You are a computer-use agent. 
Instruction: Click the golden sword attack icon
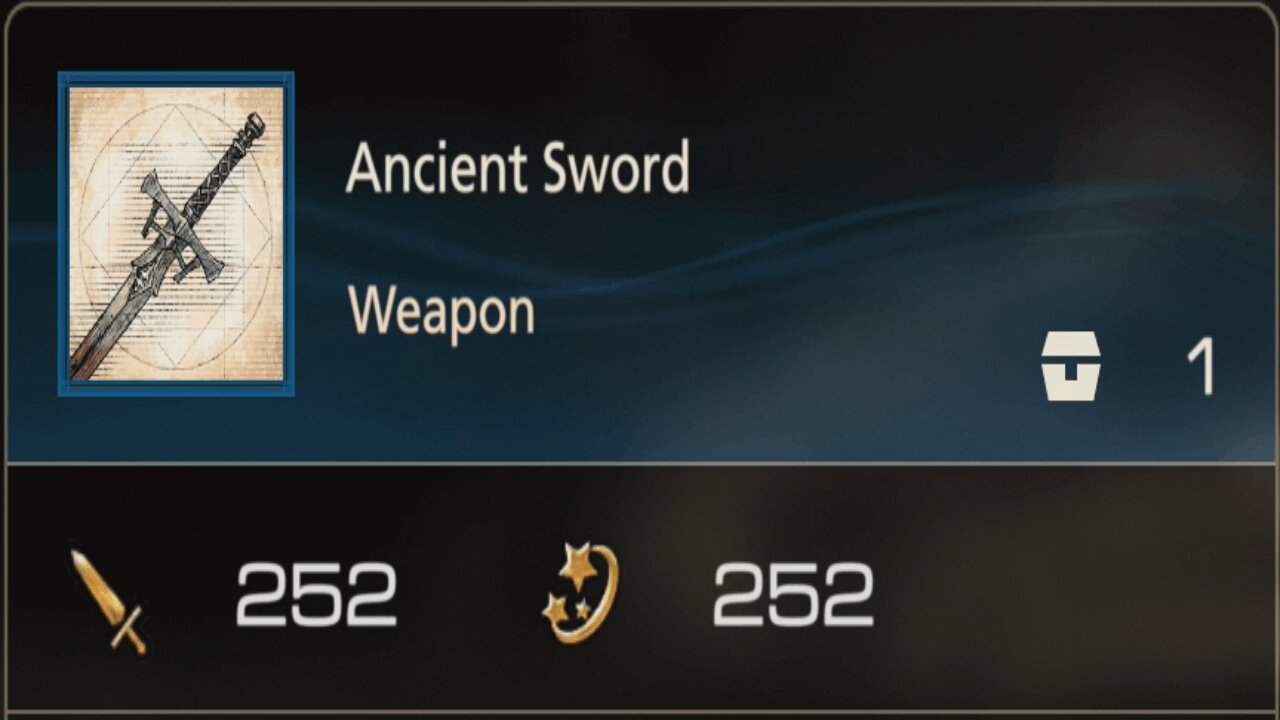tap(108, 602)
